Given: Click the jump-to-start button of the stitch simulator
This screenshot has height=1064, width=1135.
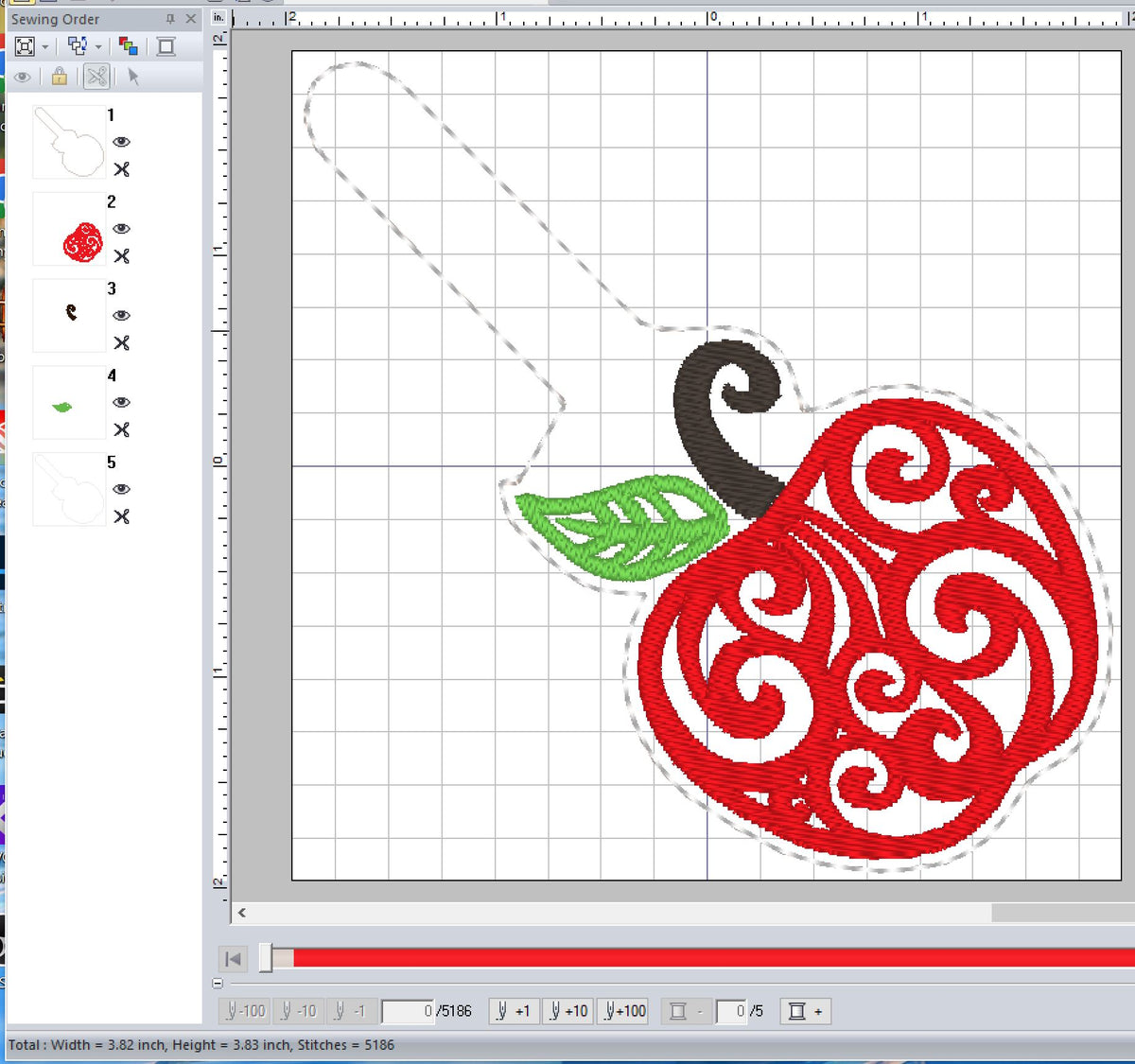Looking at the screenshot, I should [x=233, y=959].
